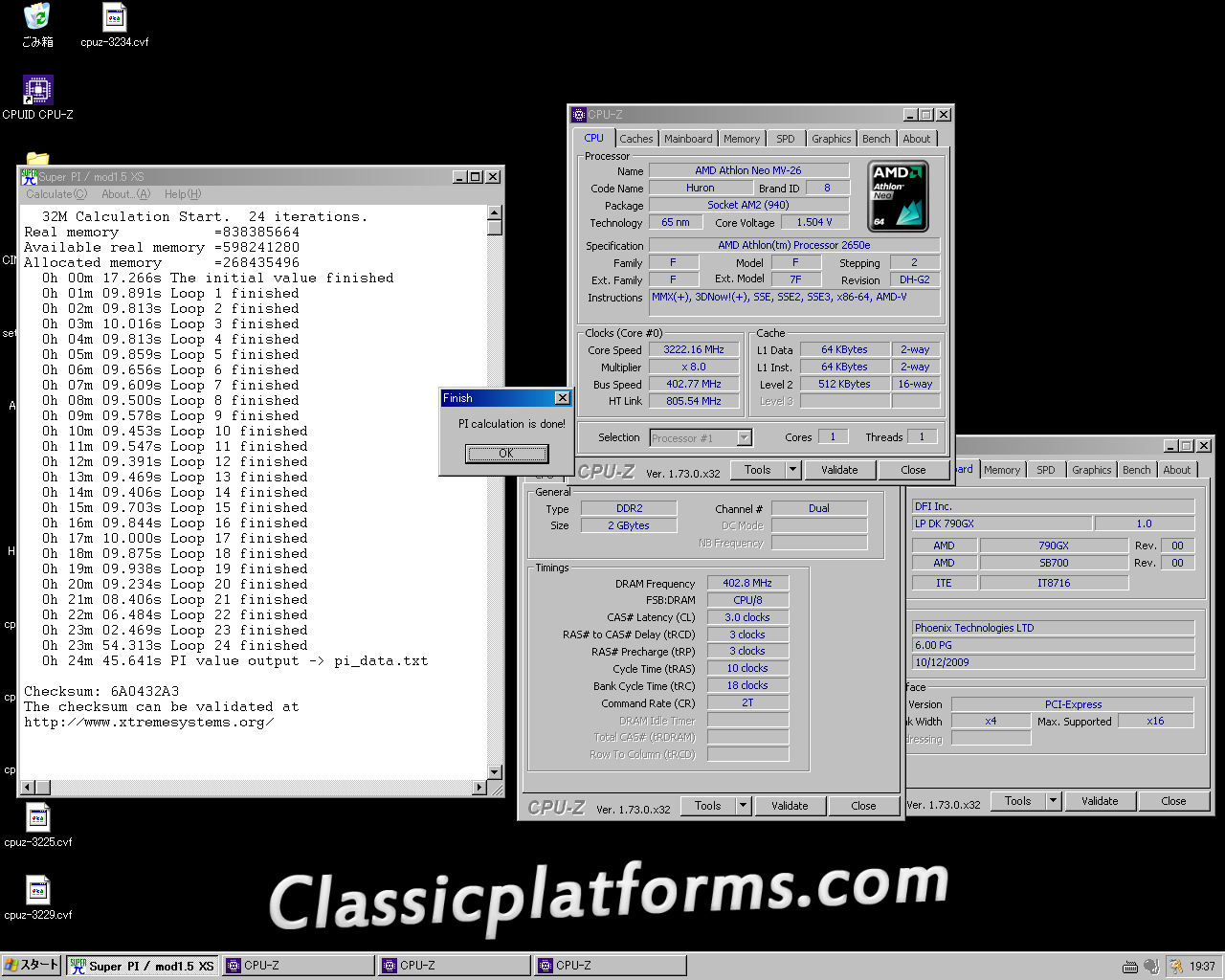Open the Help menu in Super PI
Viewport: 1225px width, 980px height.
tap(183, 194)
